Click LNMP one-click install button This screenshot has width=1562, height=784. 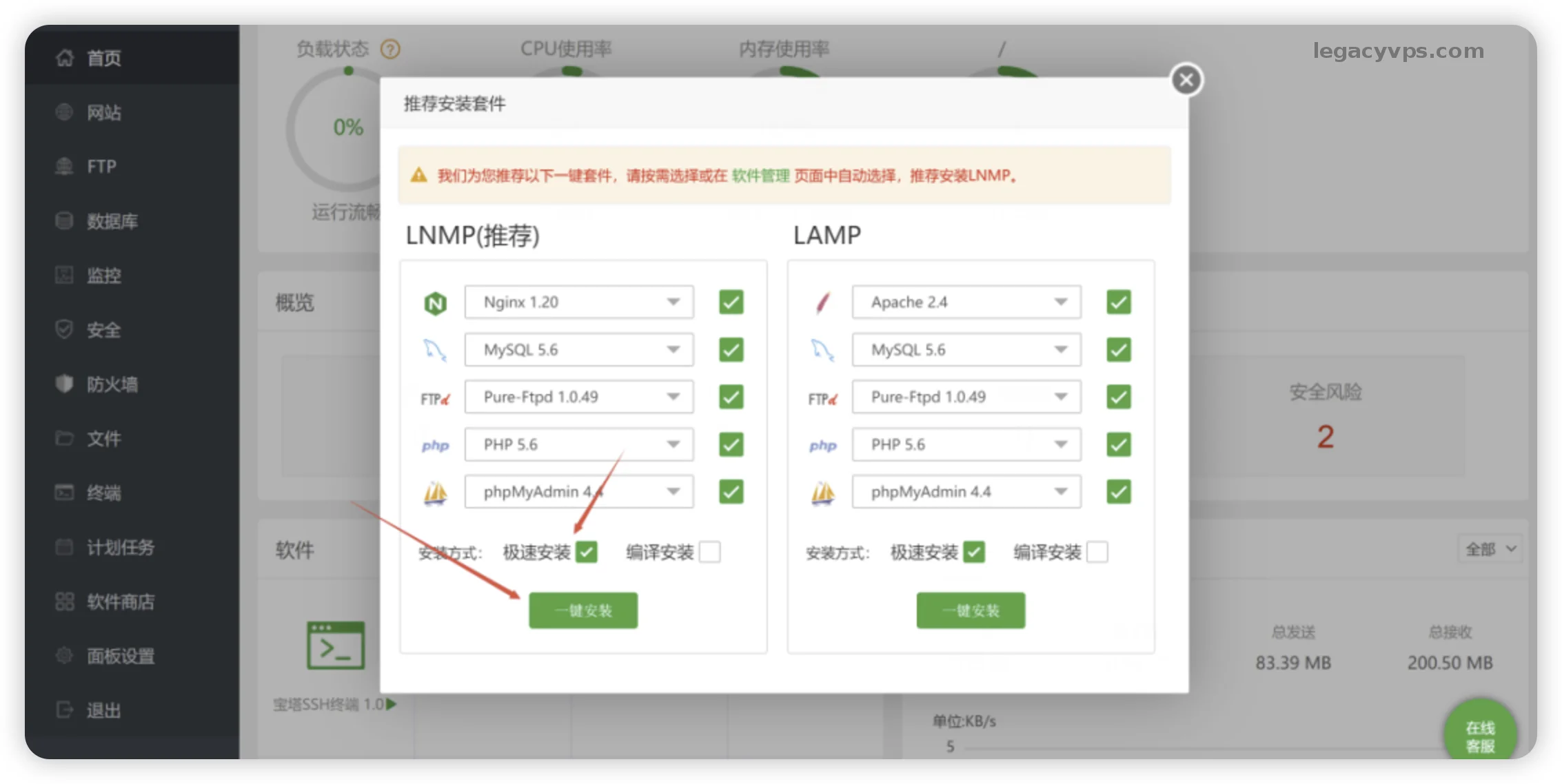pyautogui.click(x=583, y=610)
